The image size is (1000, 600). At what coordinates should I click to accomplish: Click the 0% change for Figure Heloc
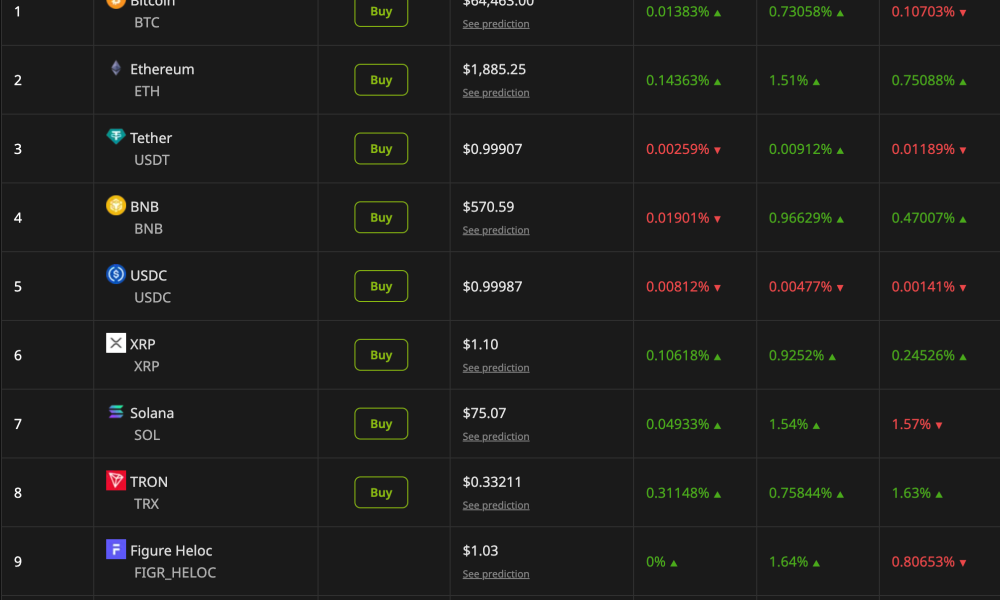(x=656, y=562)
